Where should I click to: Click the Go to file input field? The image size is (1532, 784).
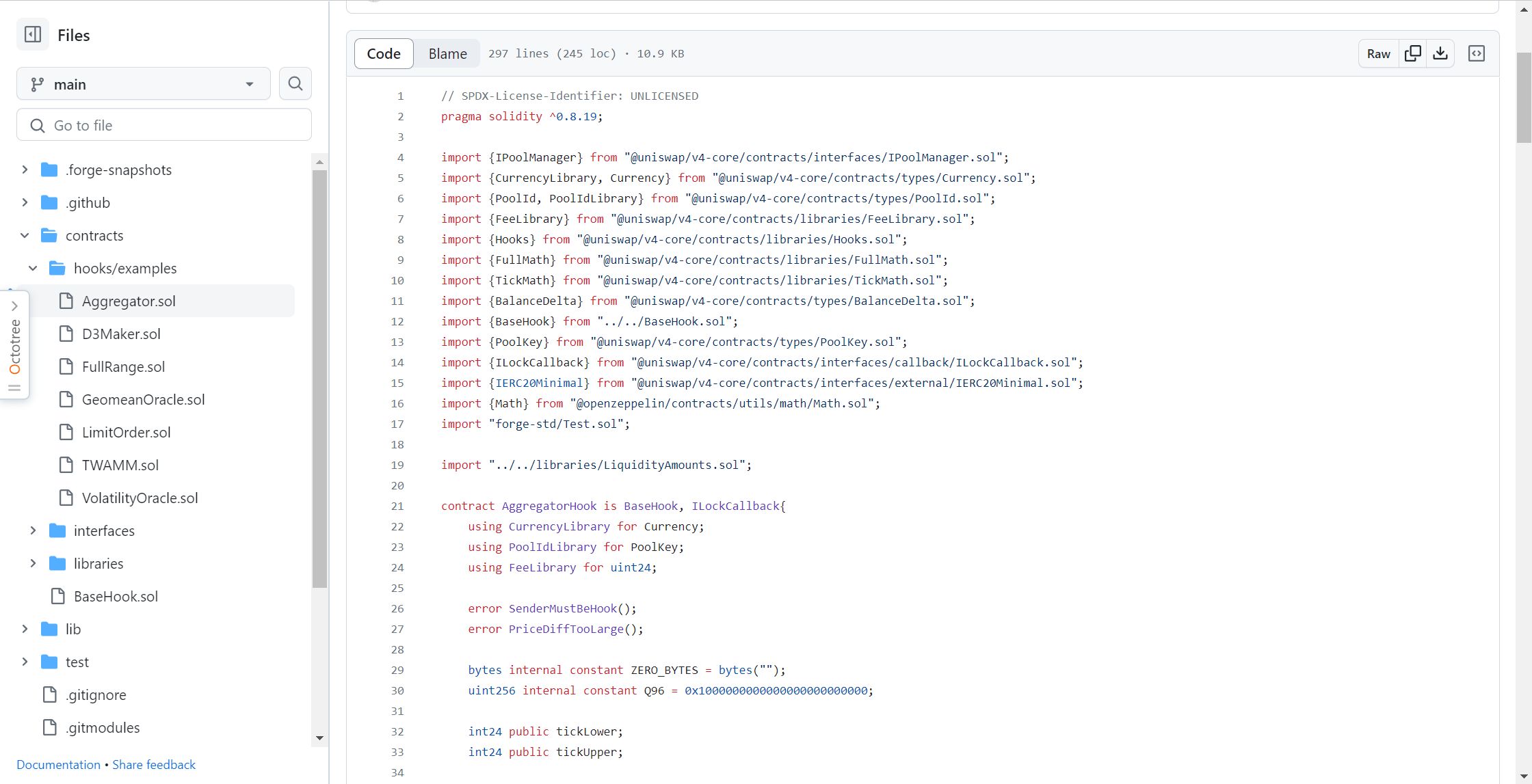click(164, 125)
